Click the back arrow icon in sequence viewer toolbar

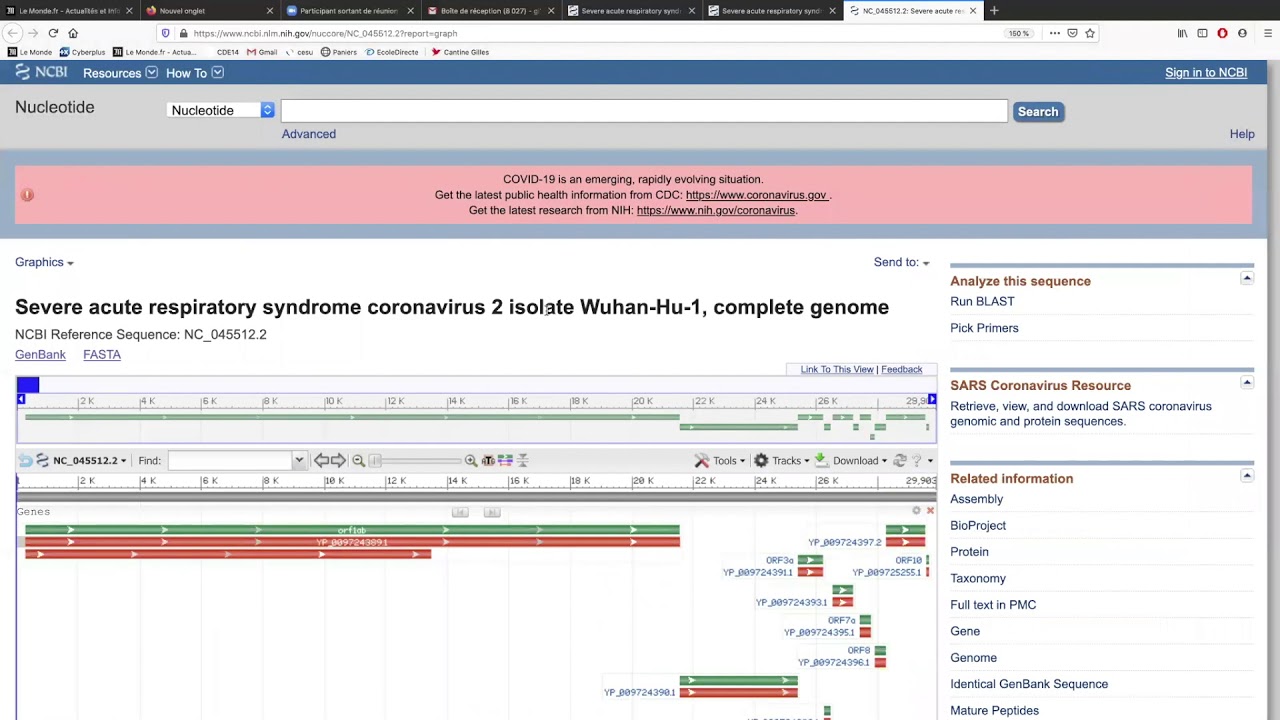point(25,460)
